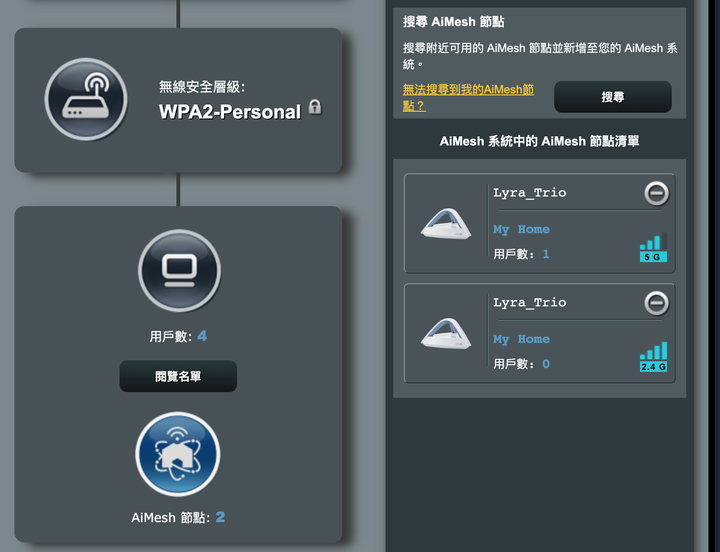Open the client computer icon
This screenshot has width=720, height=552.
(179, 270)
